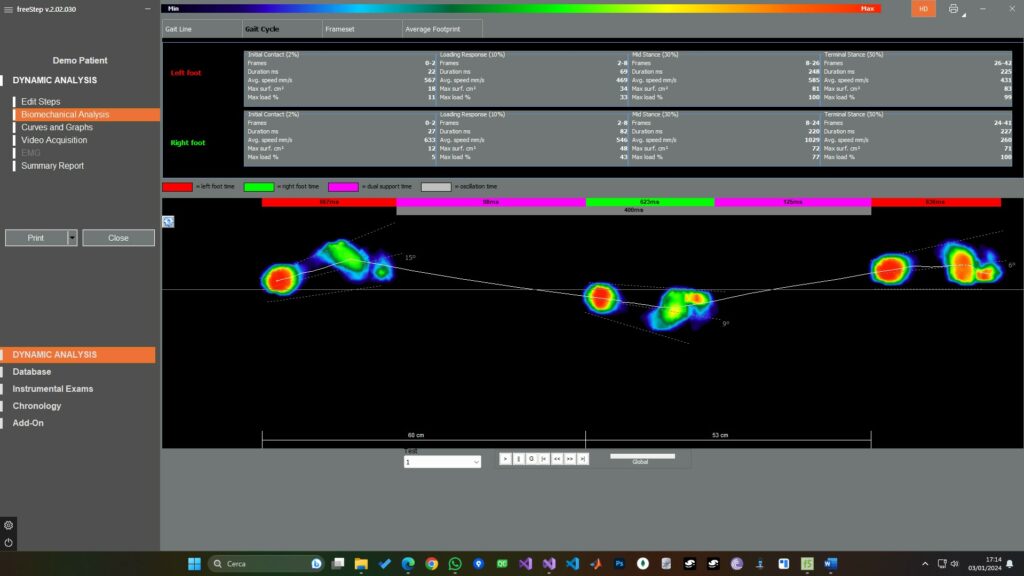This screenshot has width=1024, height=576.
Task: Click the refresh icon above the footprint view
Action: coord(168,222)
